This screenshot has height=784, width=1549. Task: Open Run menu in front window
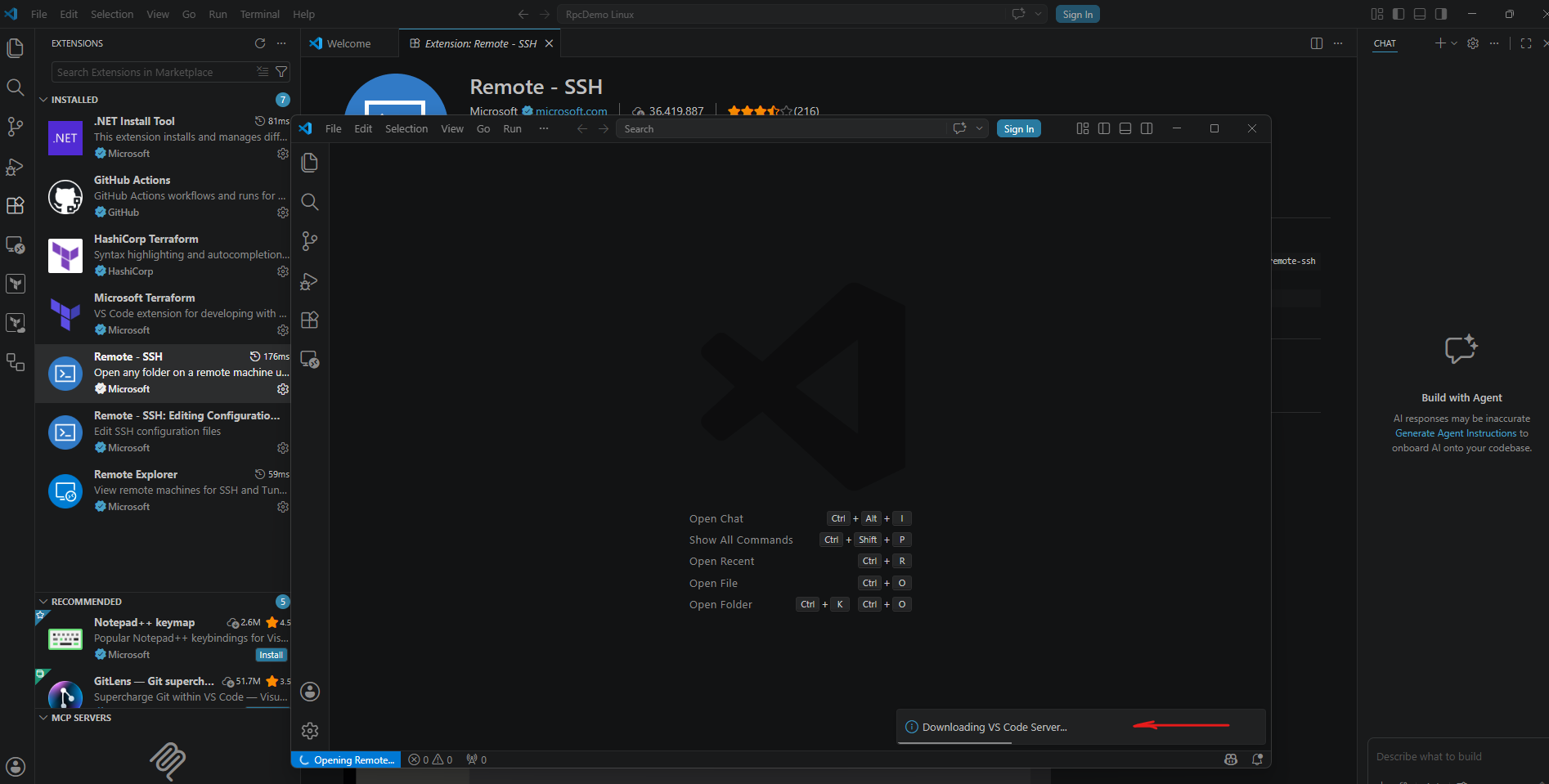coord(513,128)
